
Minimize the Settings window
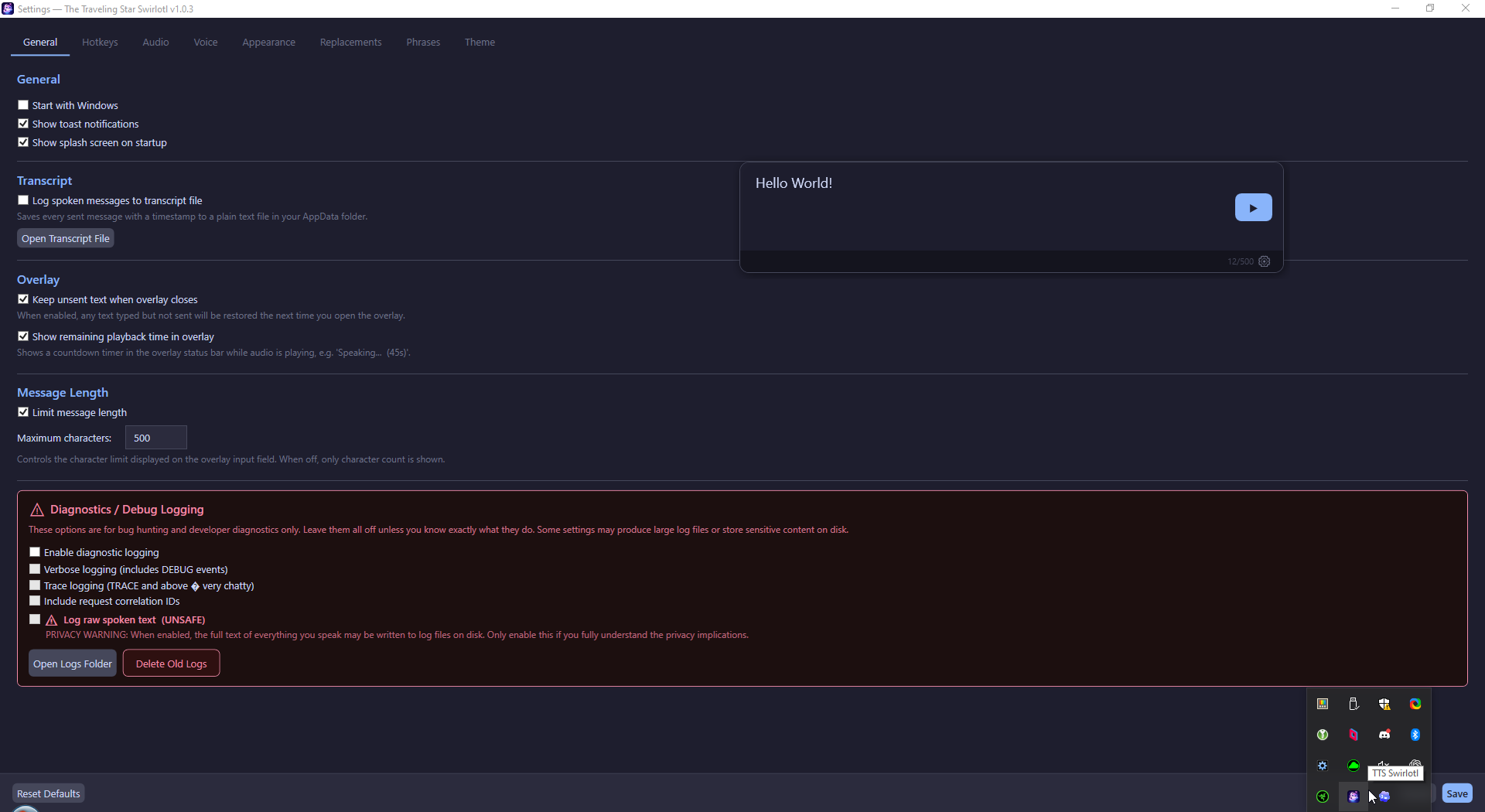pyautogui.click(x=1395, y=9)
